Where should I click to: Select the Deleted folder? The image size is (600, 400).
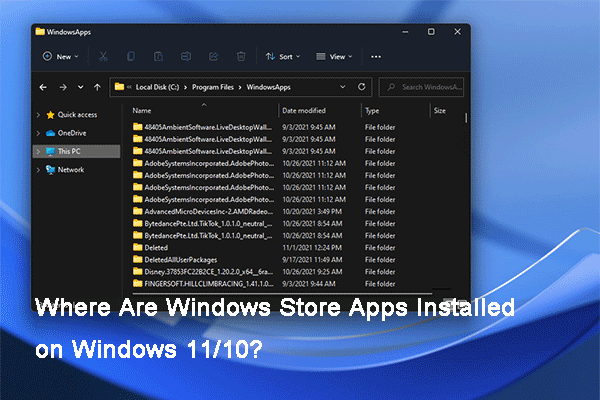click(156, 248)
